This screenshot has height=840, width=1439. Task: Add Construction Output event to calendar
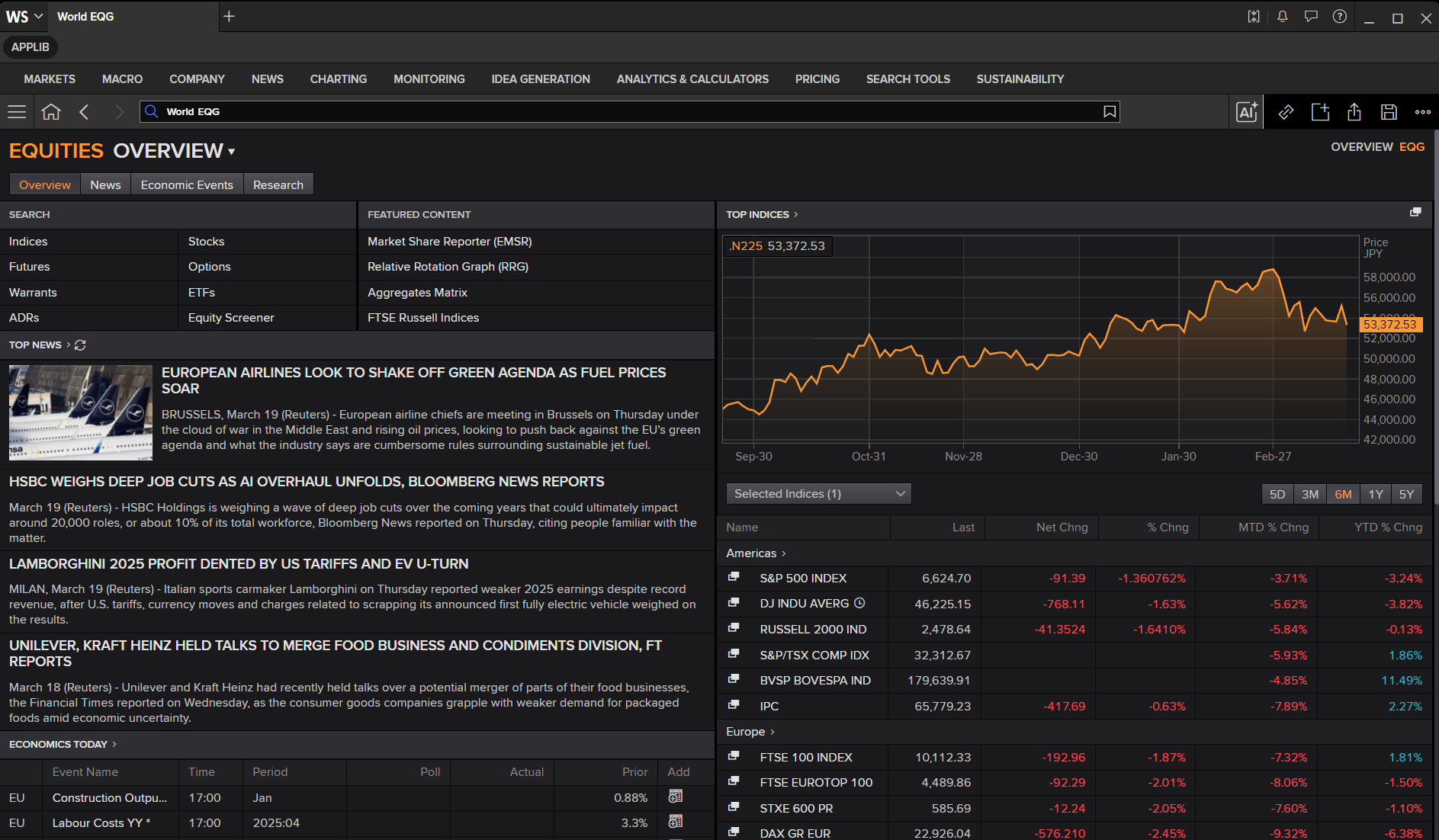coord(676,797)
